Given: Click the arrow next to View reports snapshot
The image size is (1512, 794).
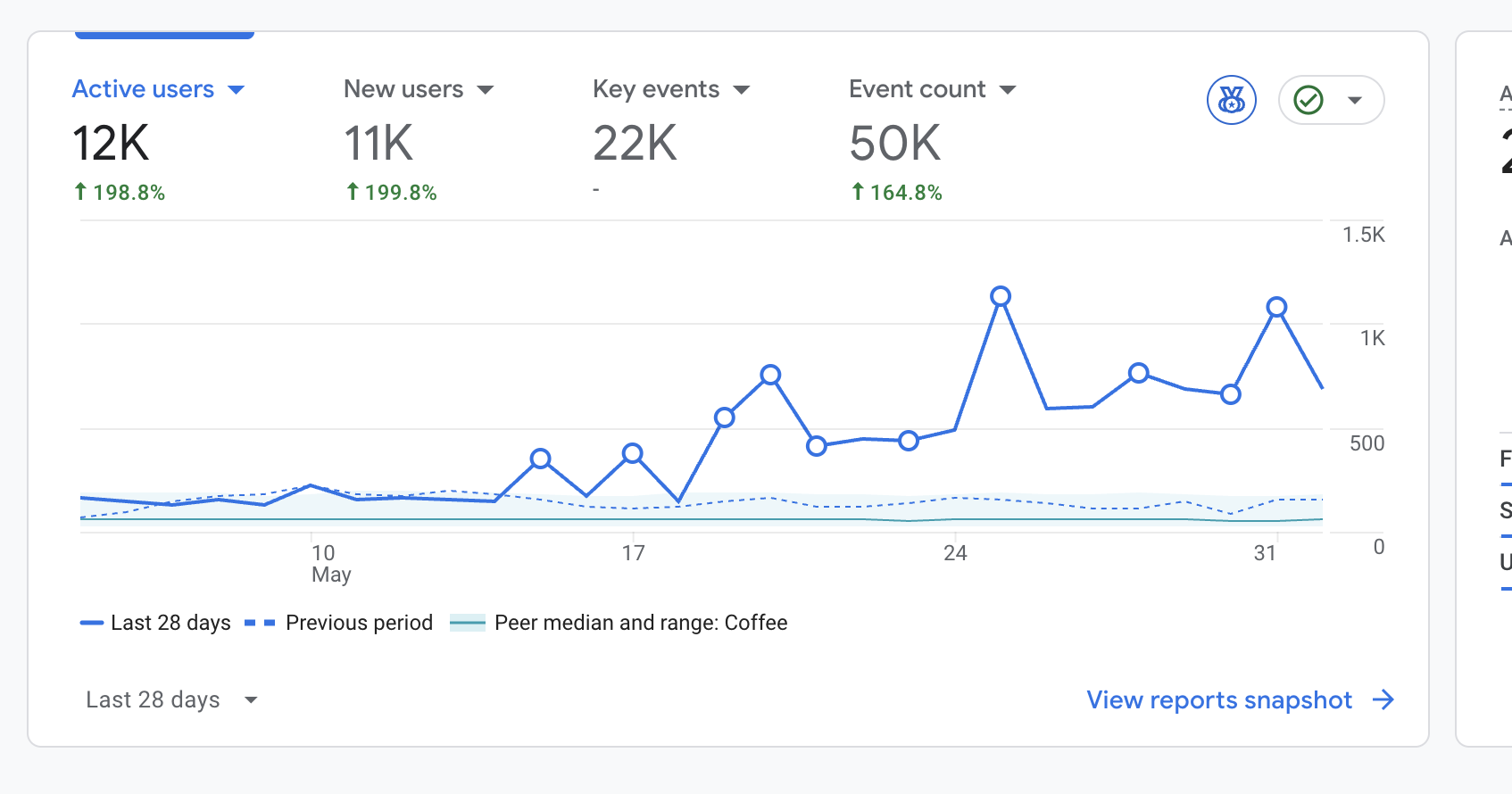Looking at the screenshot, I should (1383, 700).
